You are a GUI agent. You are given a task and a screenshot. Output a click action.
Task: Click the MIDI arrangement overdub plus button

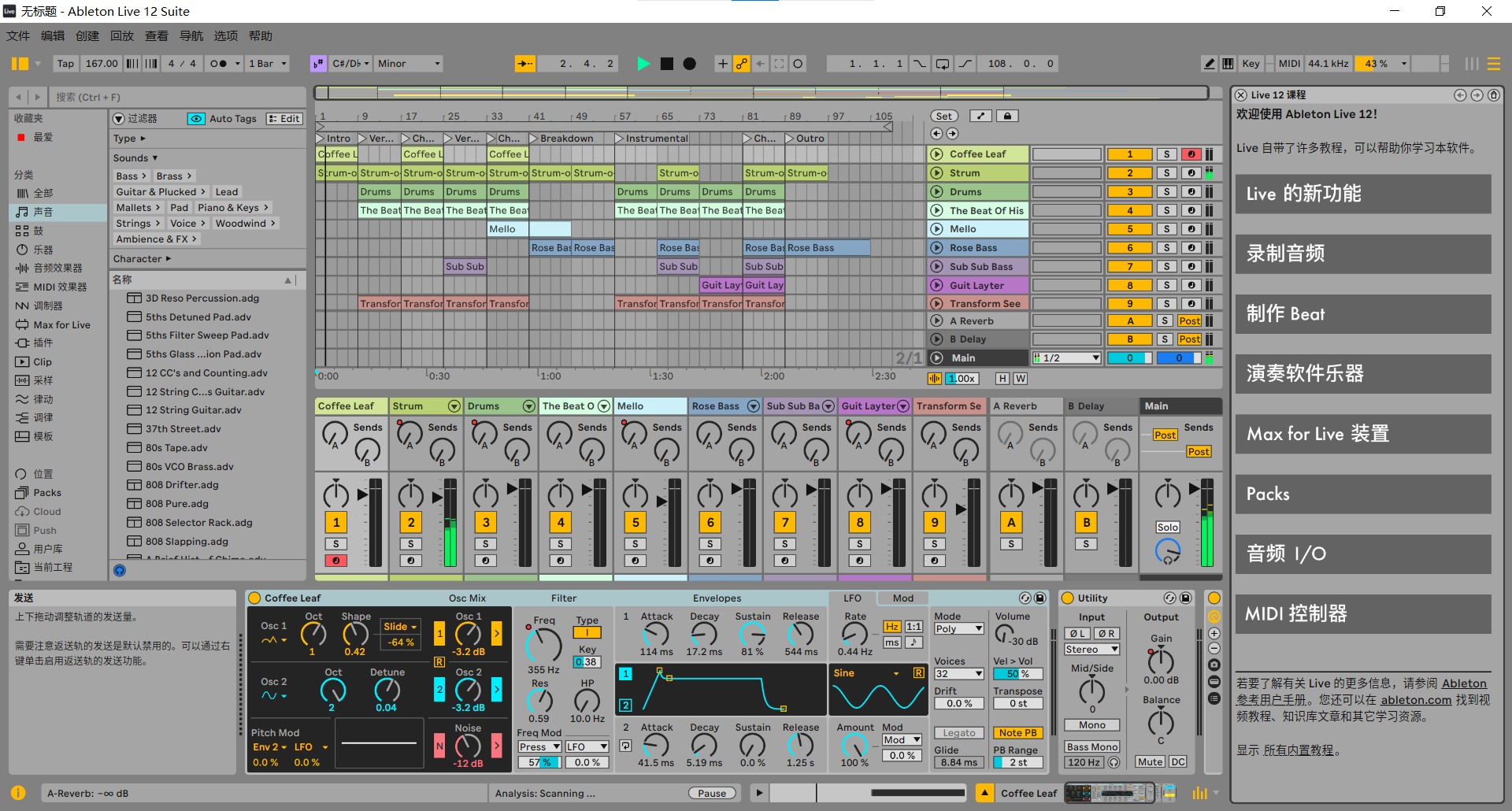point(722,64)
